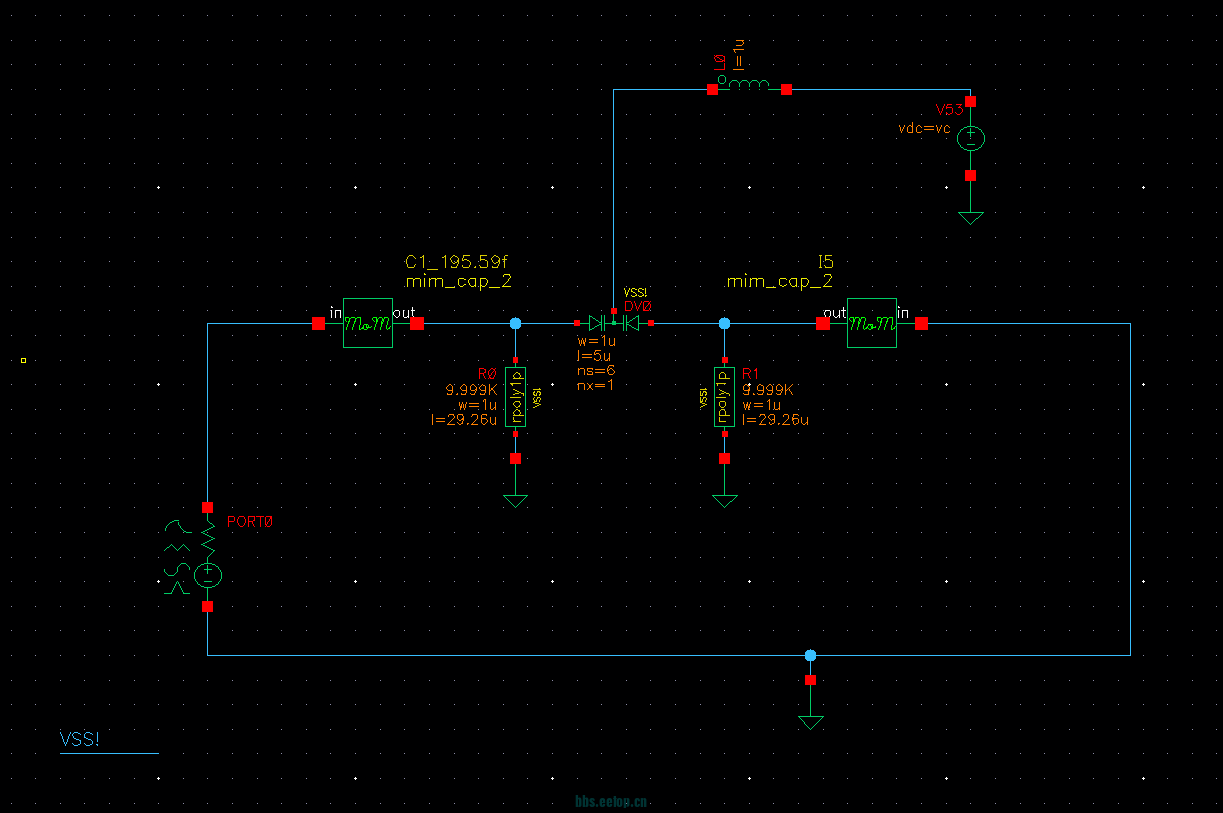Select the 'PORT0' label text
Screen dimensions: 1223x813
point(250,522)
